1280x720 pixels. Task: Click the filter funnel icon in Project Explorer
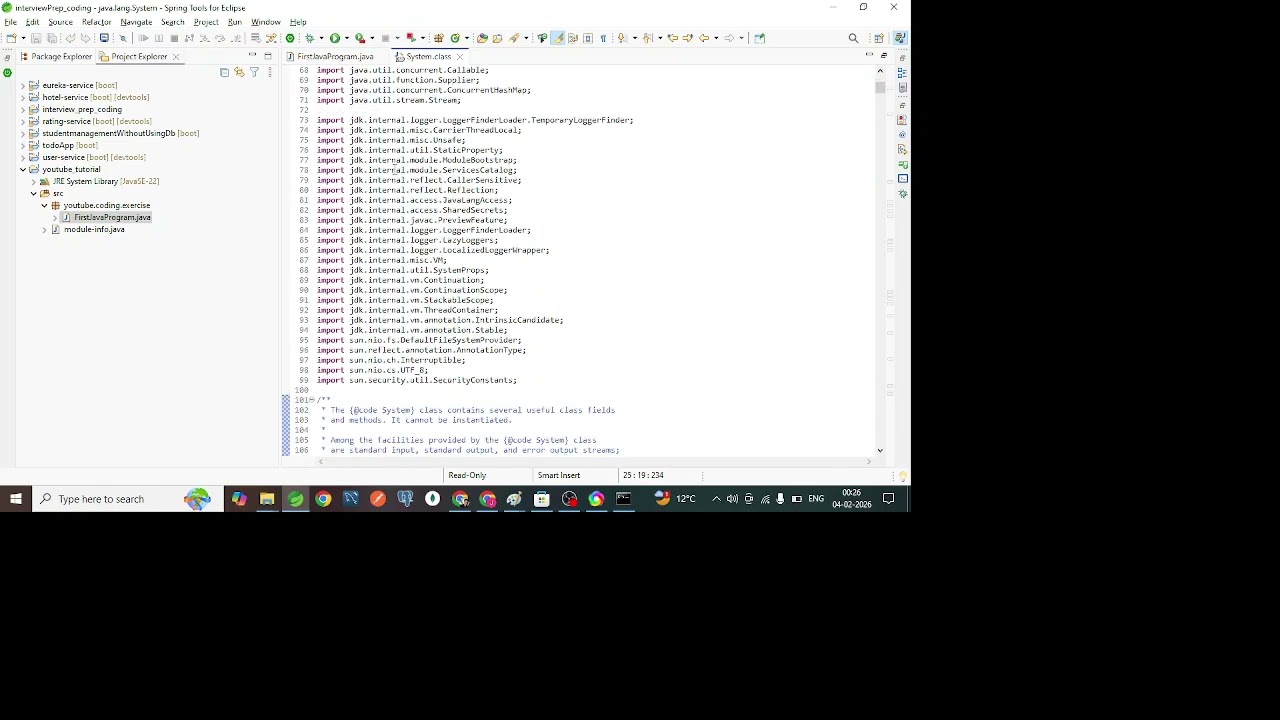(x=254, y=72)
